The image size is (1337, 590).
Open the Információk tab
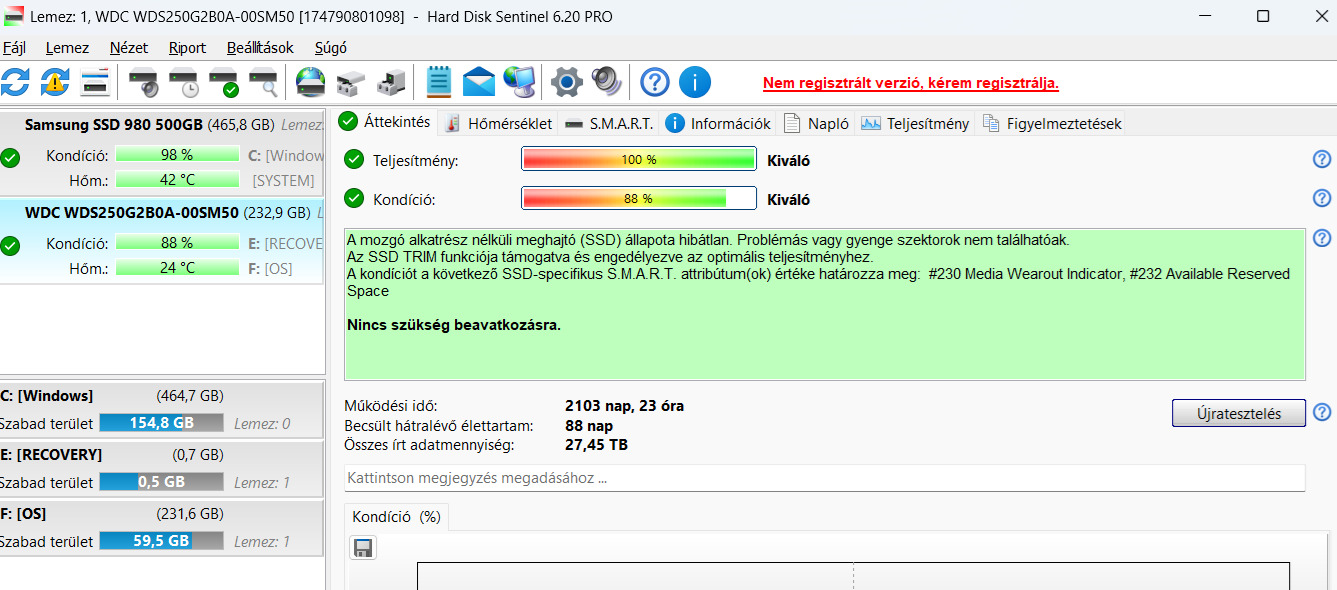point(718,124)
